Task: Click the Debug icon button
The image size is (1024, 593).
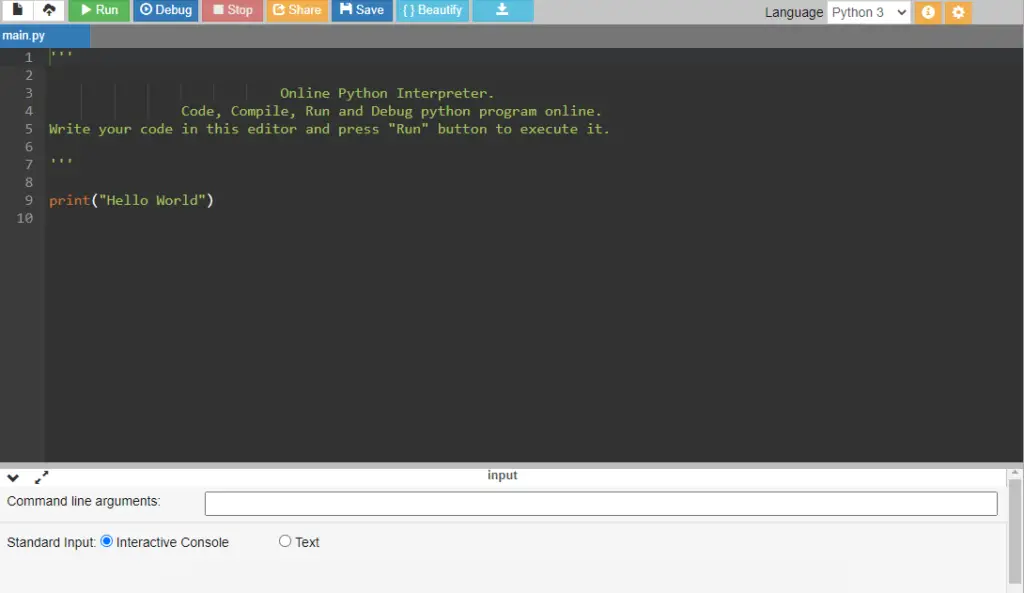Action: [x=165, y=11]
